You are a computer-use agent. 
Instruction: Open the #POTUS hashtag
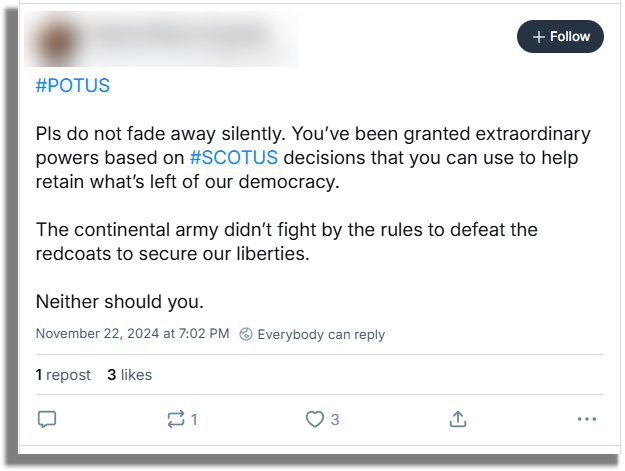[x=72, y=86]
